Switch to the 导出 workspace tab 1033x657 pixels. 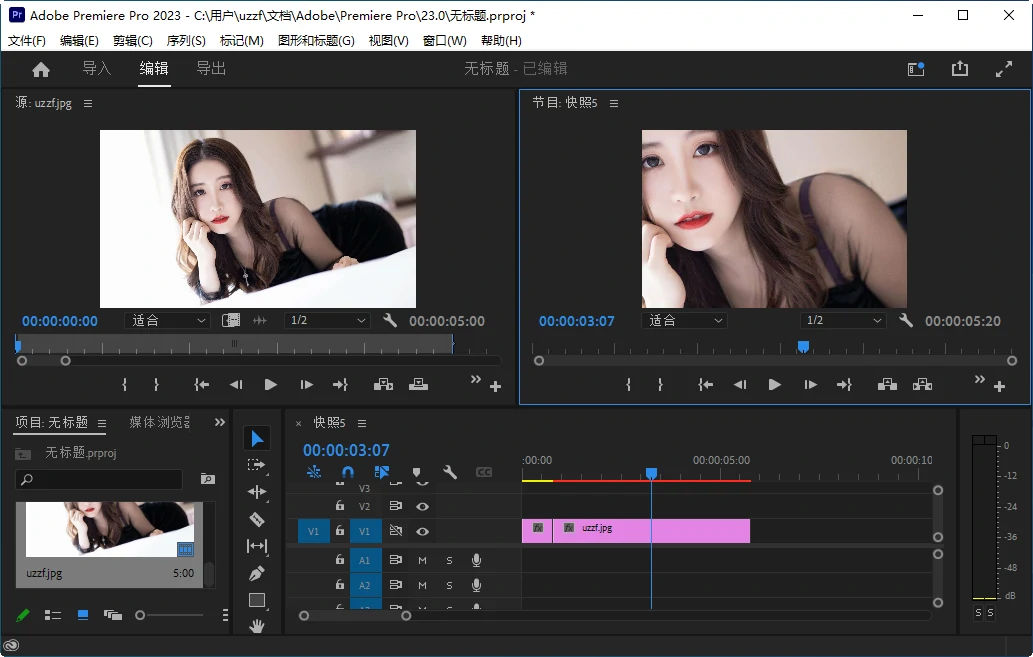(x=210, y=70)
